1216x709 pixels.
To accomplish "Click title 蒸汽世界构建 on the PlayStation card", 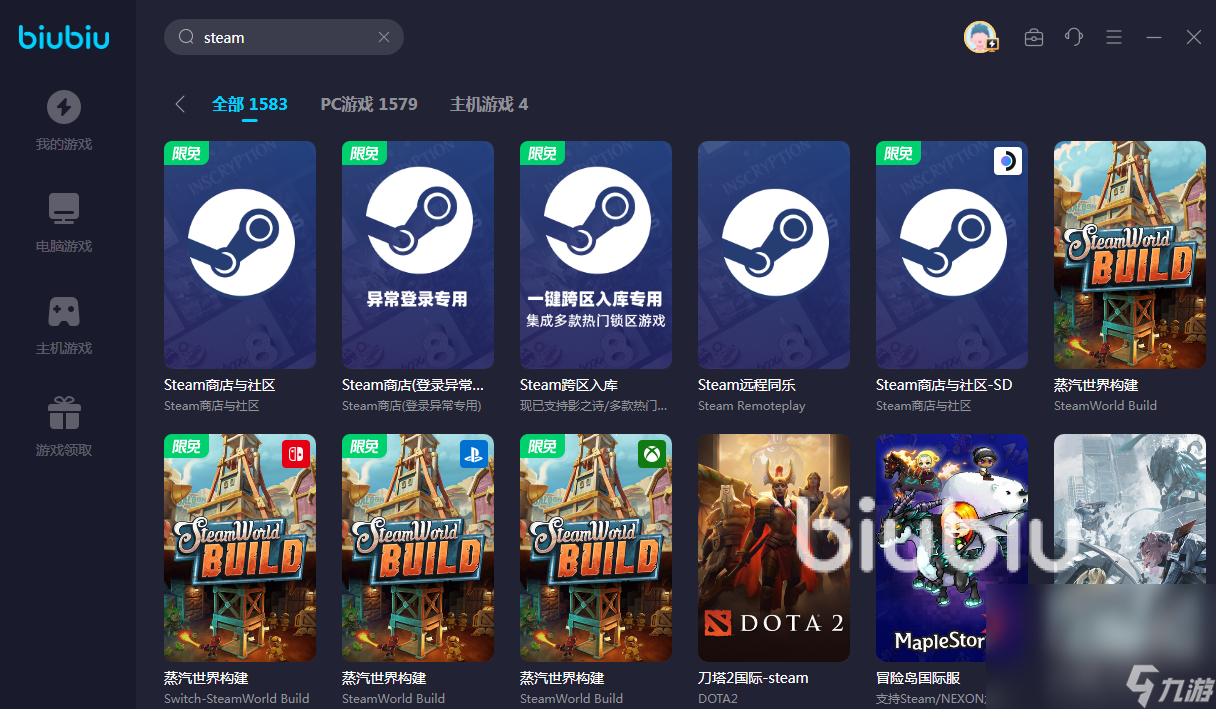I will coord(384,678).
